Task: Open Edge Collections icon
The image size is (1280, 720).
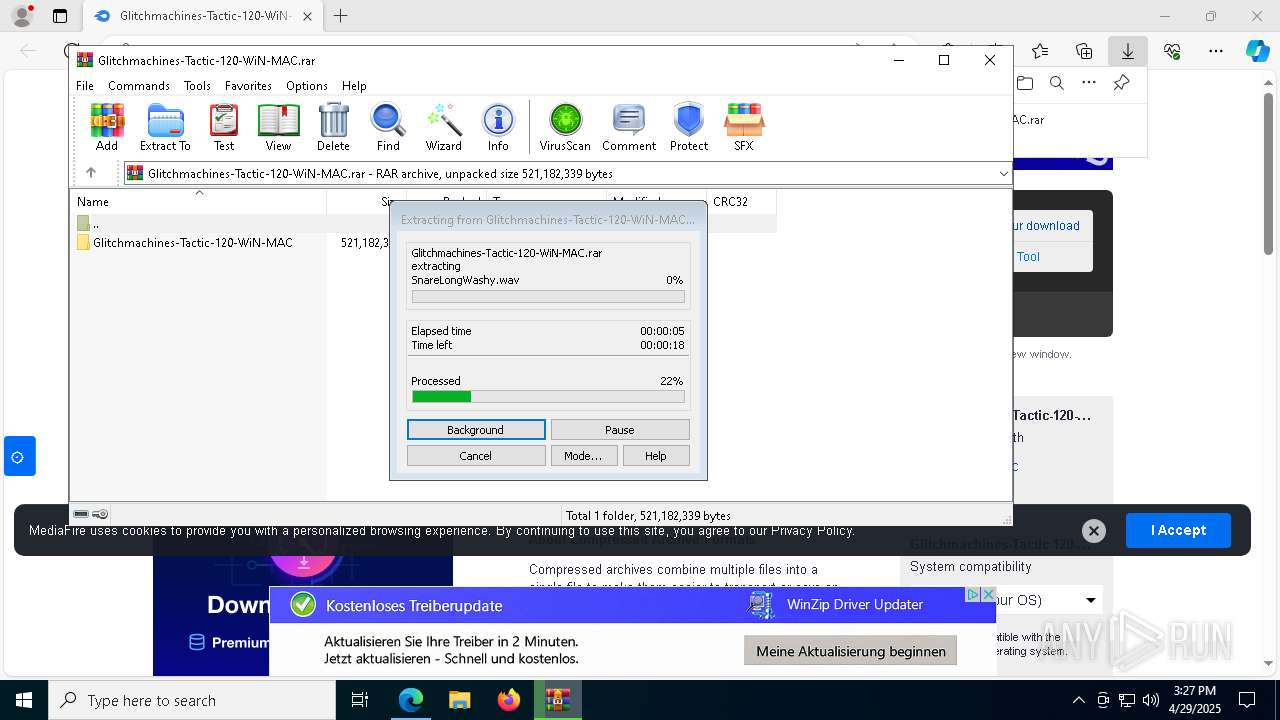Action: click(1084, 51)
